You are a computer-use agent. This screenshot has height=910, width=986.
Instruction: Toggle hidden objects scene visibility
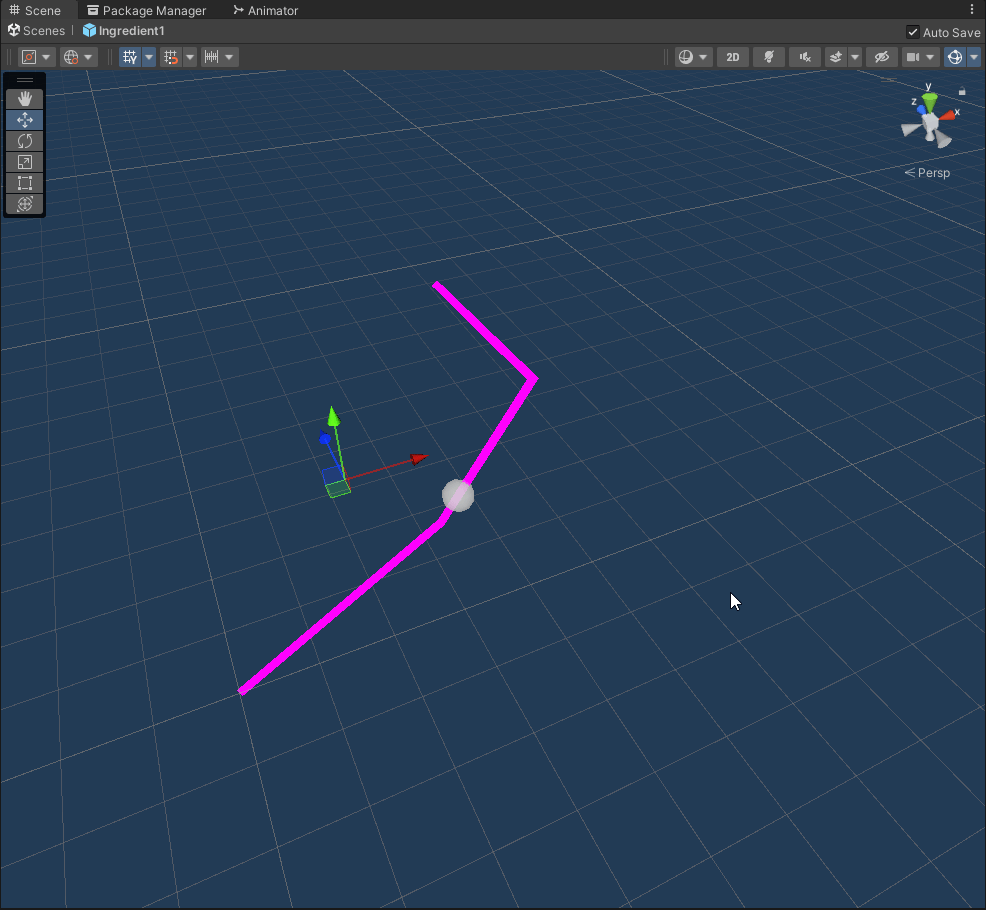pyautogui.click(x=880, y=57)
